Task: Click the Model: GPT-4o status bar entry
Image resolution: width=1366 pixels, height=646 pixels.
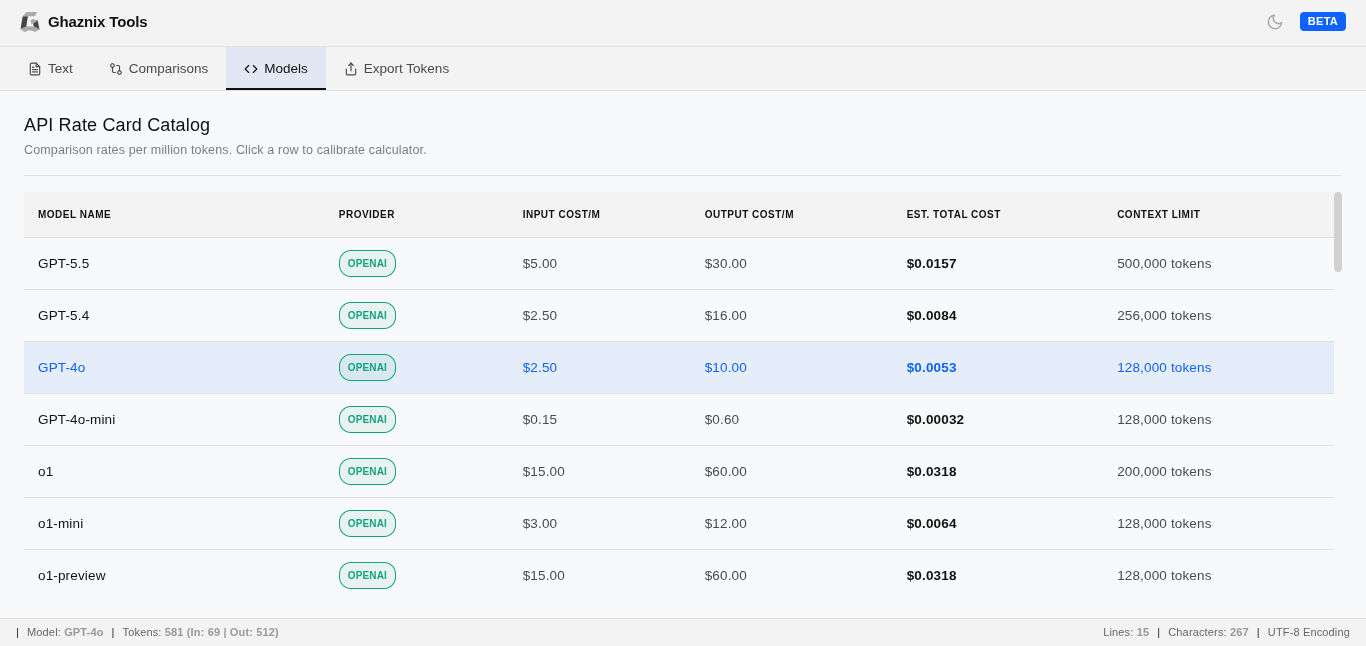Action: point(65,632)
